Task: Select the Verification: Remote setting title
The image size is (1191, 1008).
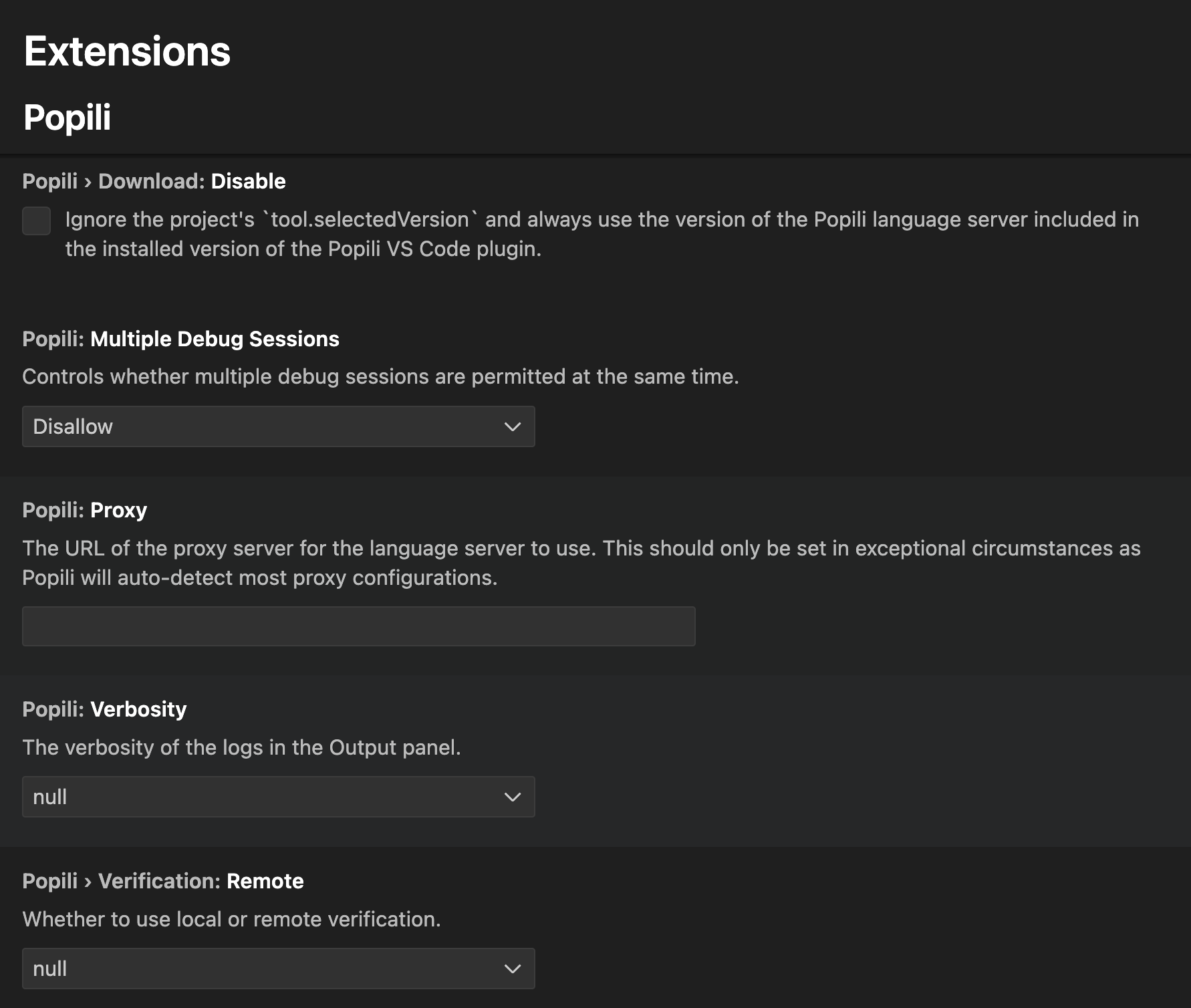Action: [163, 881]
